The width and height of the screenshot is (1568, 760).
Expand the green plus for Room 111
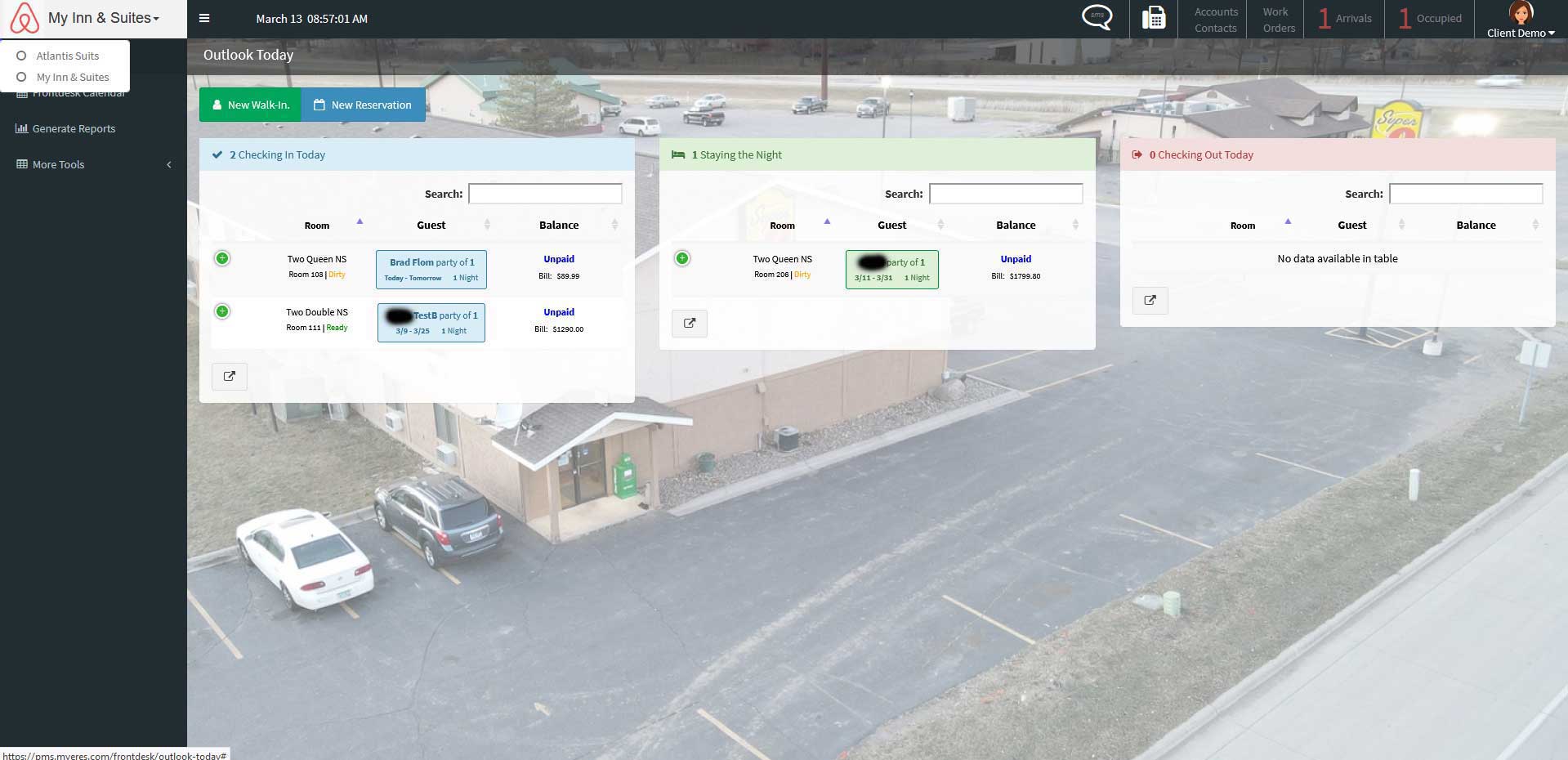pos(222,311)
